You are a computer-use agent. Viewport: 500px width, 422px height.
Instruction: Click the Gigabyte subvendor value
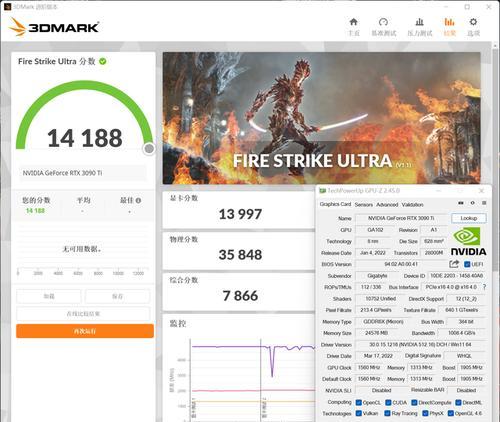pos(377,276)
